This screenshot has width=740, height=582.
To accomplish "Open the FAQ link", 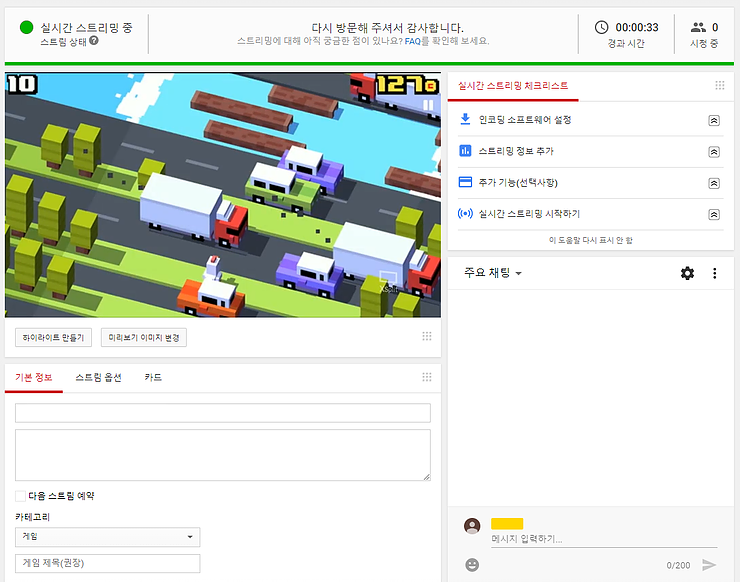I will [x=412, y=41].
